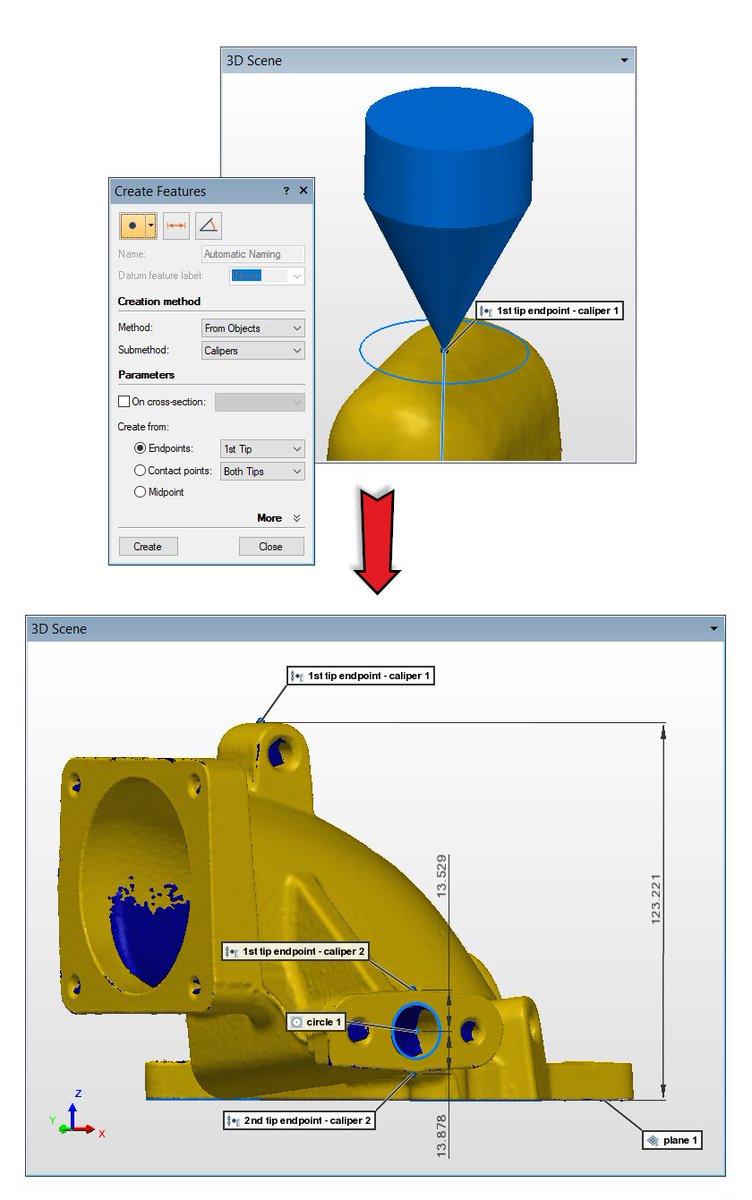Open the upper 3D Scene pane menu arrow
Image resolution: width=752 pixels, height=1200 pixels.
(625, 60)
